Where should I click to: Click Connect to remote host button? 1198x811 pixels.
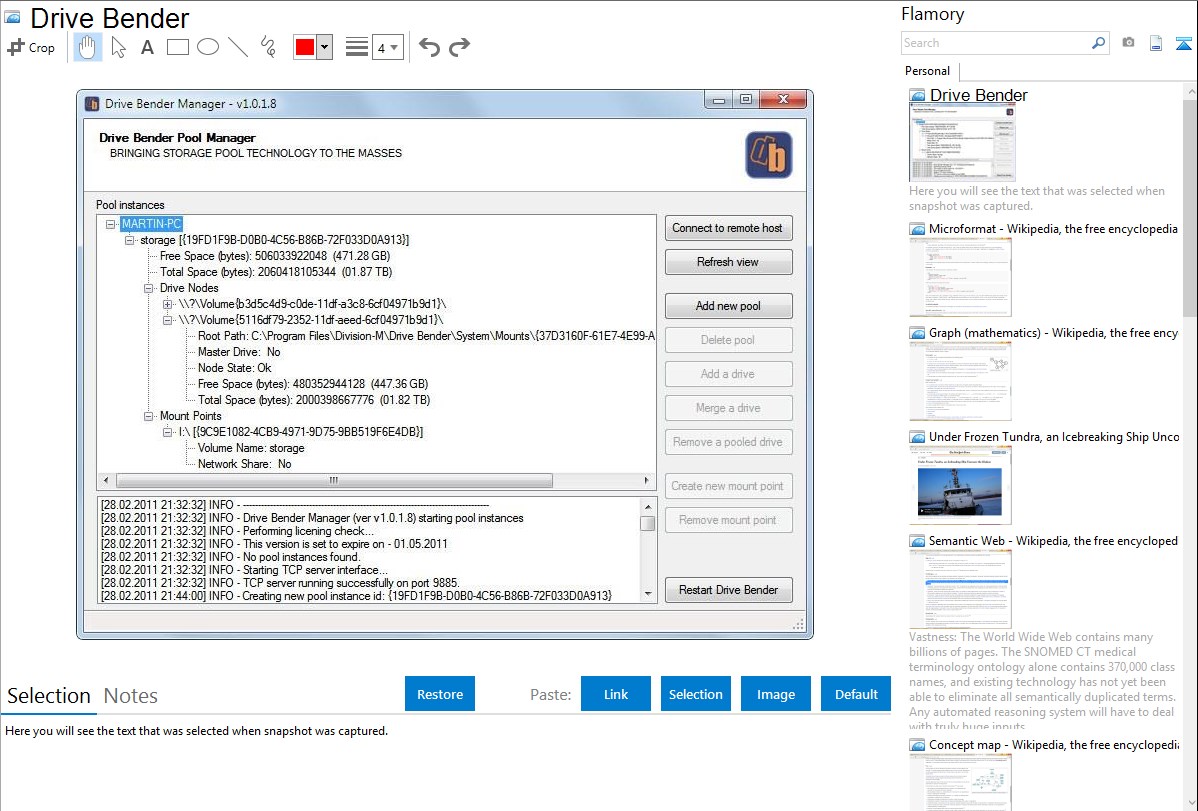click(x=727, y=228)
